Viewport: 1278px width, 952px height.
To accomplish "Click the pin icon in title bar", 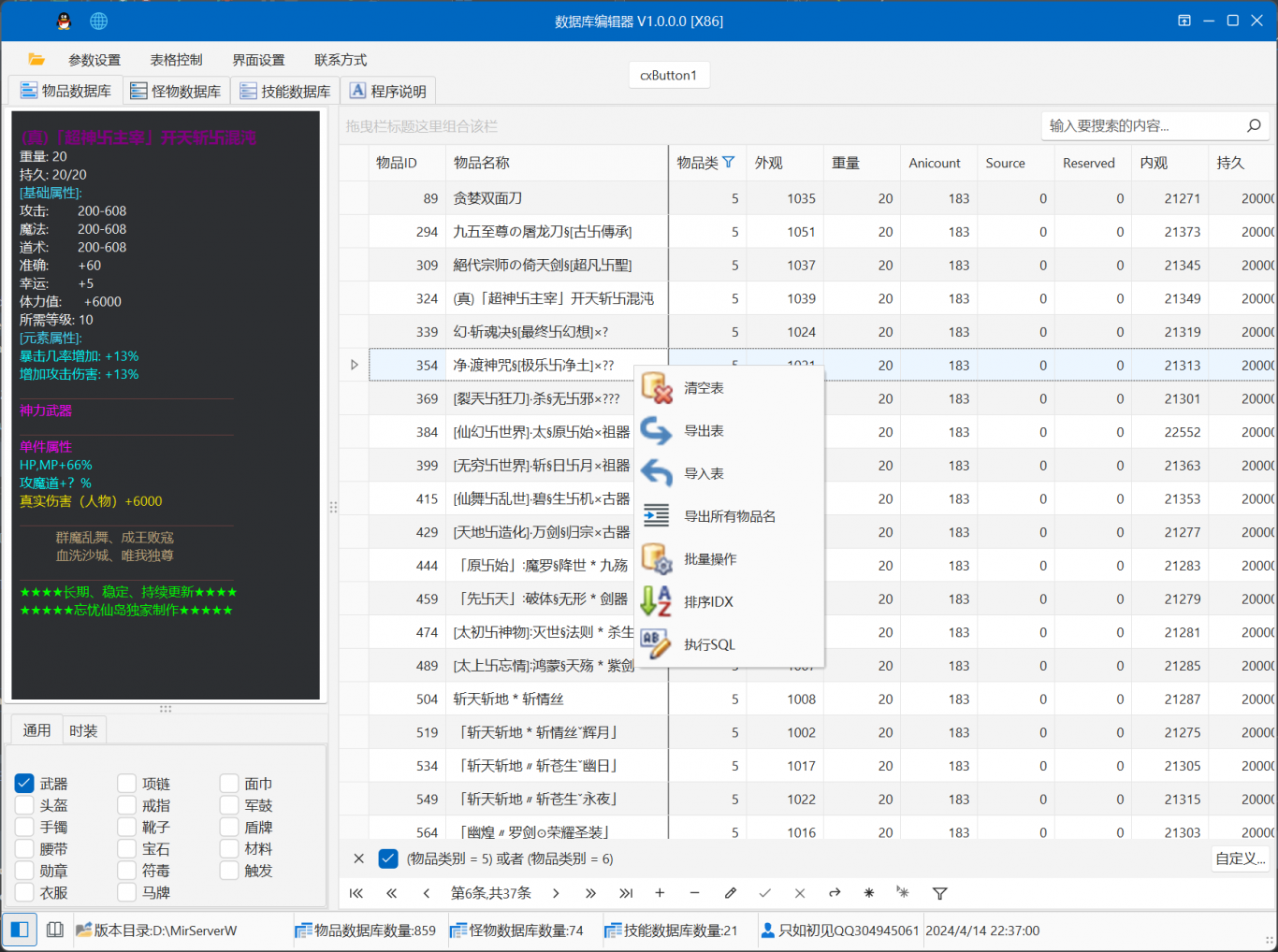I will tap(1184, 21).
